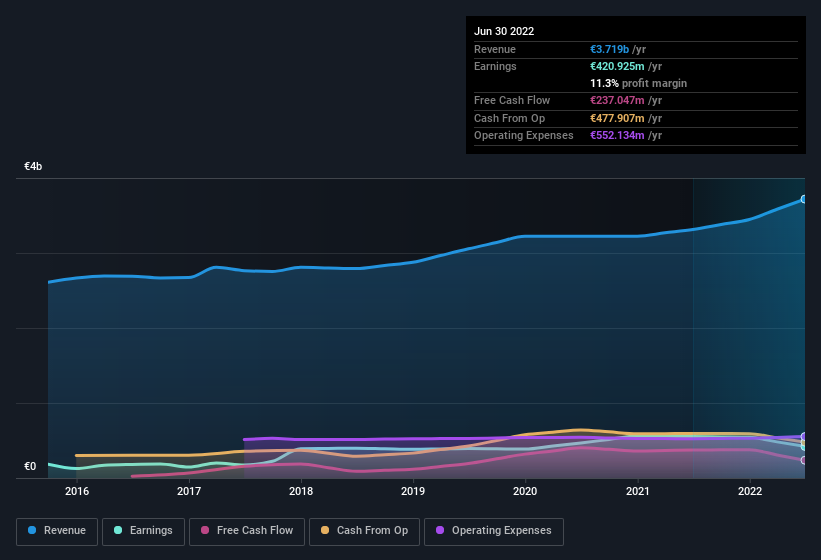Viewport: 821px width, 560px height.
Task: Click the €3.719b revenue value in tooltip
Action: click(x=609, y=49)
